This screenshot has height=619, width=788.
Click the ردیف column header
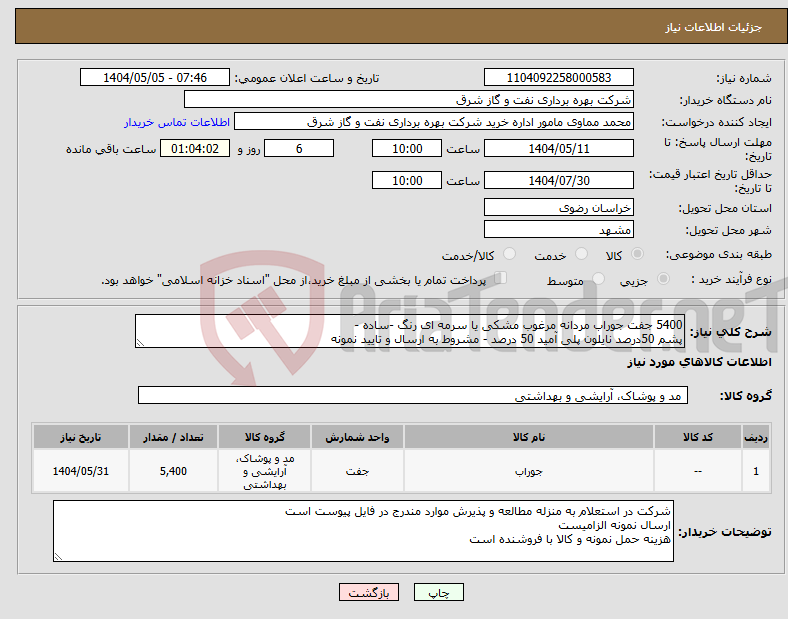click(756, 437)
